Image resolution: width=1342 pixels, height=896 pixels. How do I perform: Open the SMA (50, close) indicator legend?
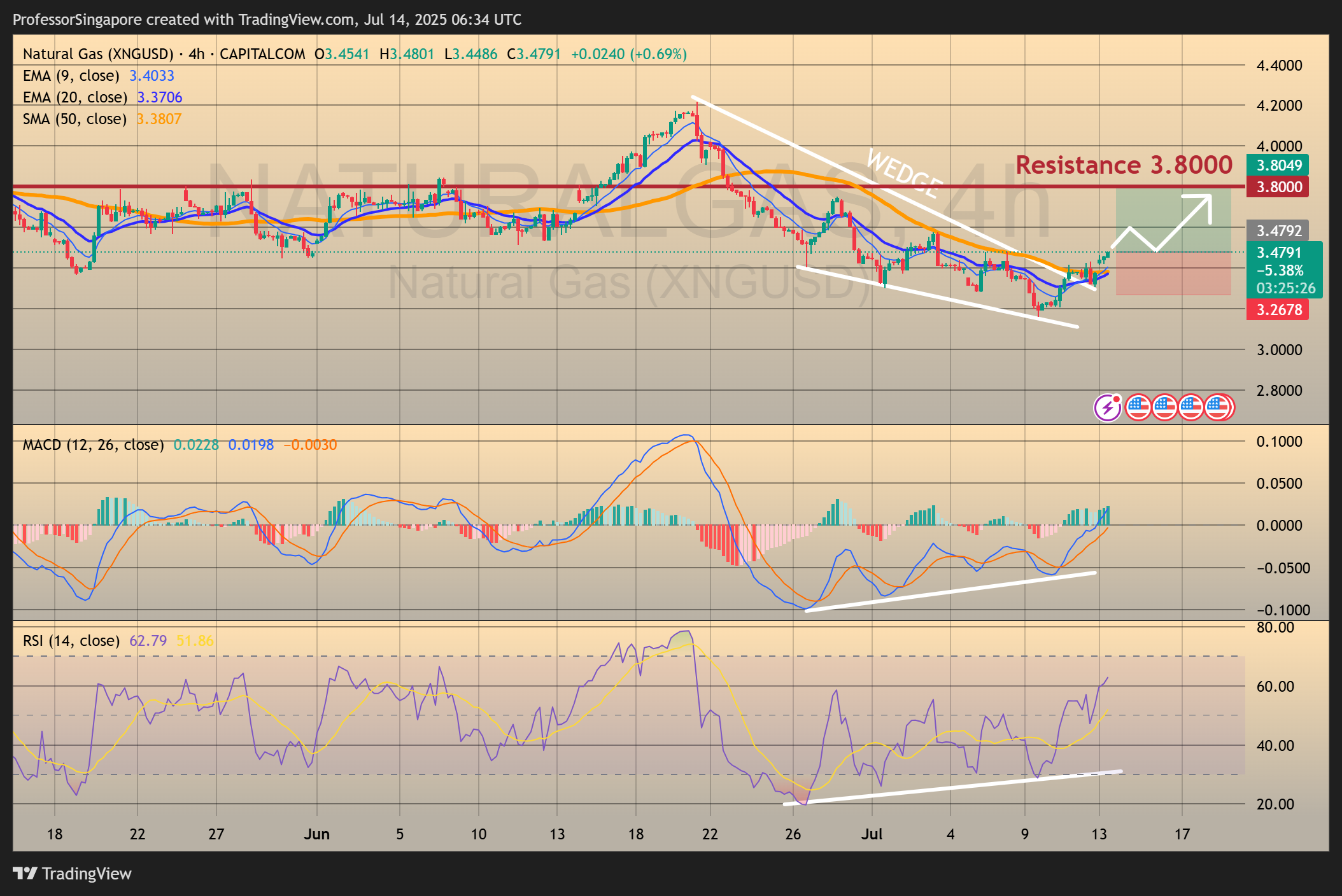74,119
